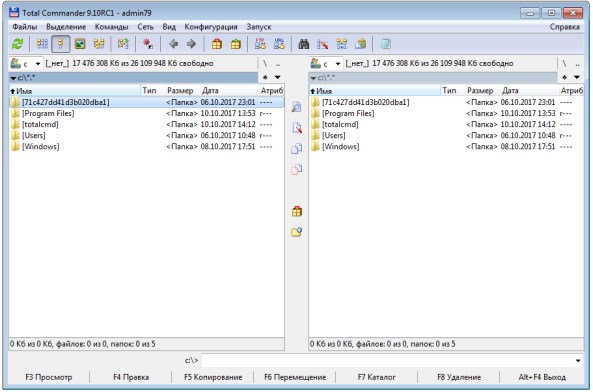Open right panel directory history arrow

pos(577,77)
